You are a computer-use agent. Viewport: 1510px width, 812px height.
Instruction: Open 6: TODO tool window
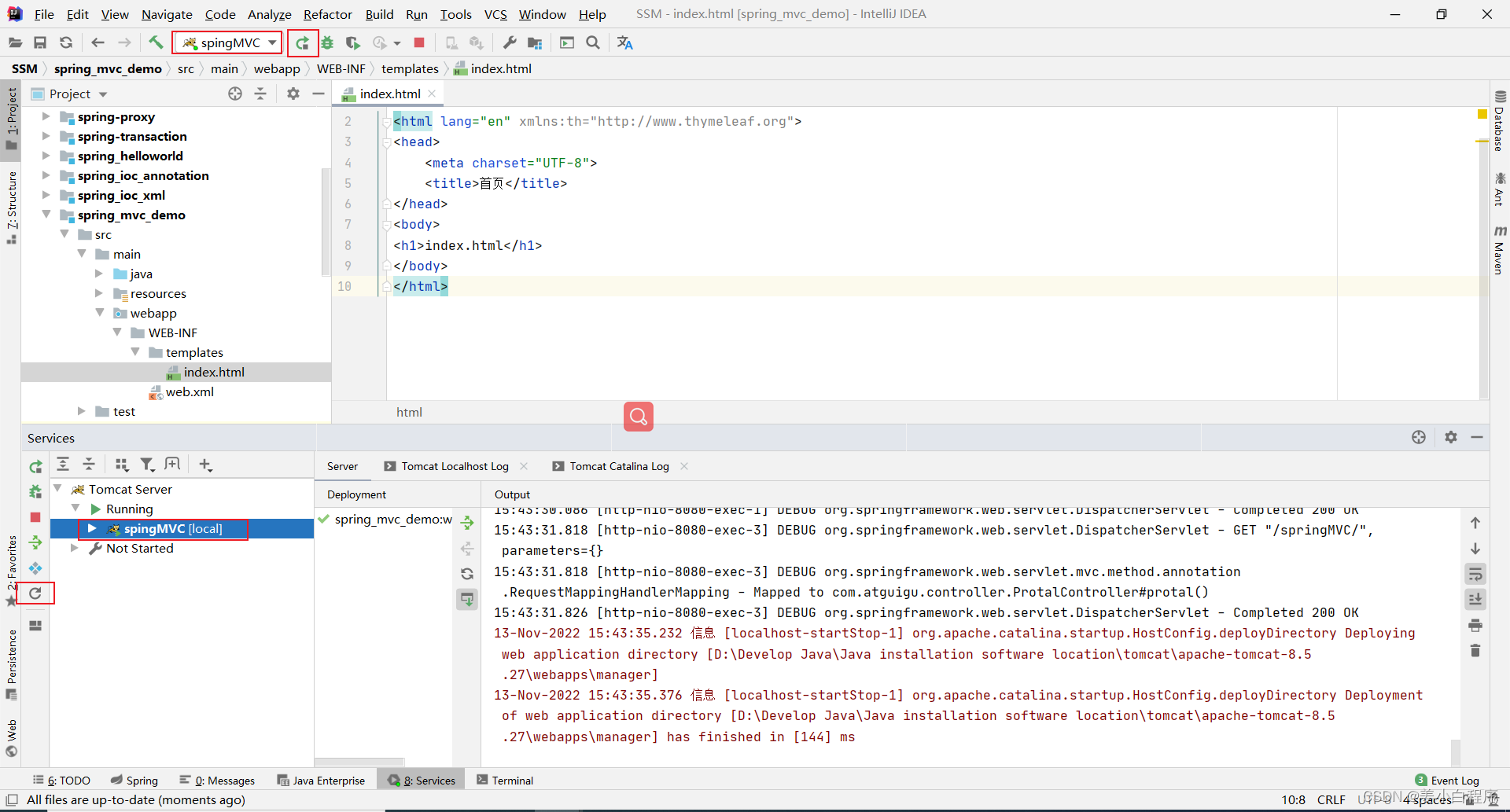point(61,781)
